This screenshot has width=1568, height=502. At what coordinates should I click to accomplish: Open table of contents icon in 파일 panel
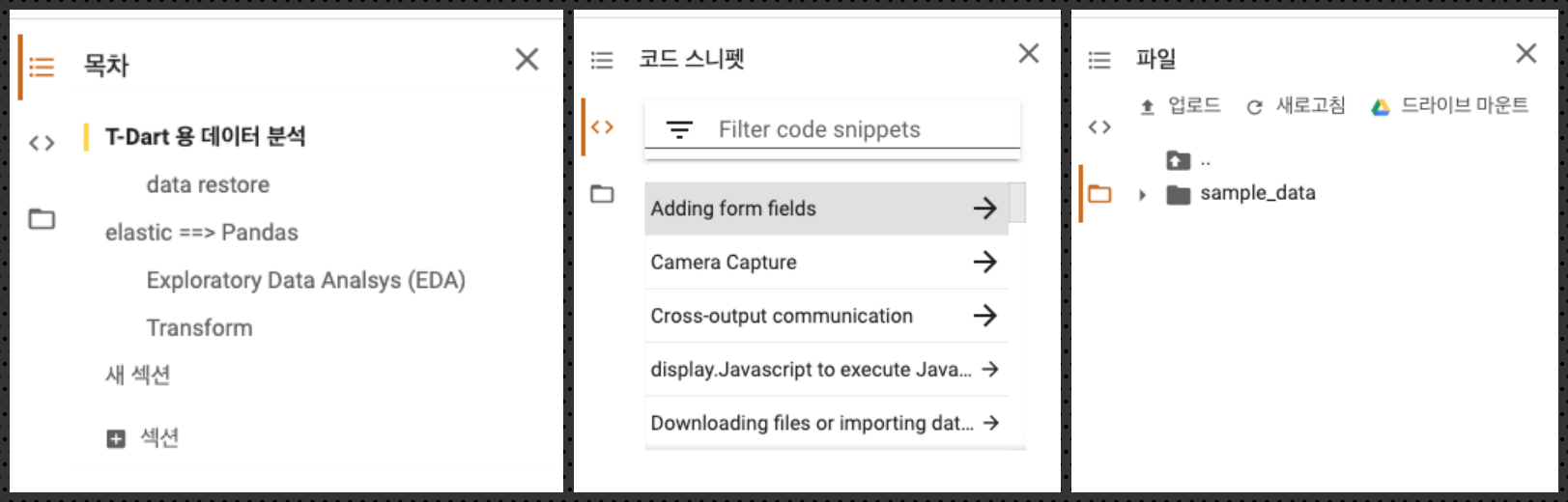pos(1099,61)
